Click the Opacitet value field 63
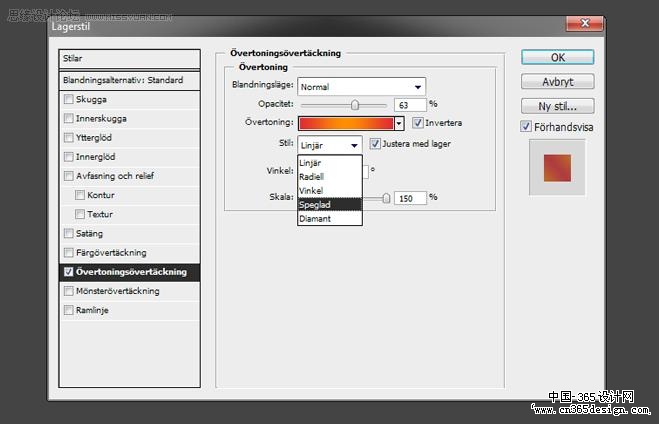Image resolution: width=659 pixels, height=424 pixels. coord(410,105)
